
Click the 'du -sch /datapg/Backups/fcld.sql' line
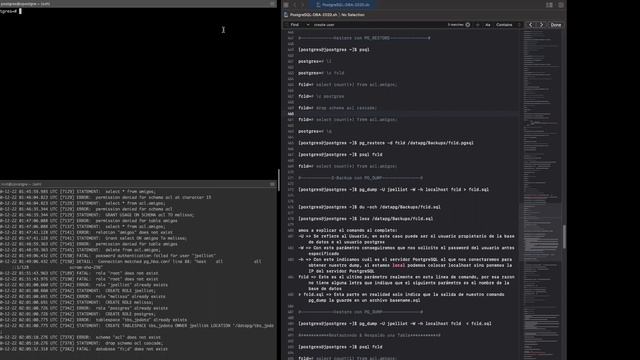coord(369,207)
